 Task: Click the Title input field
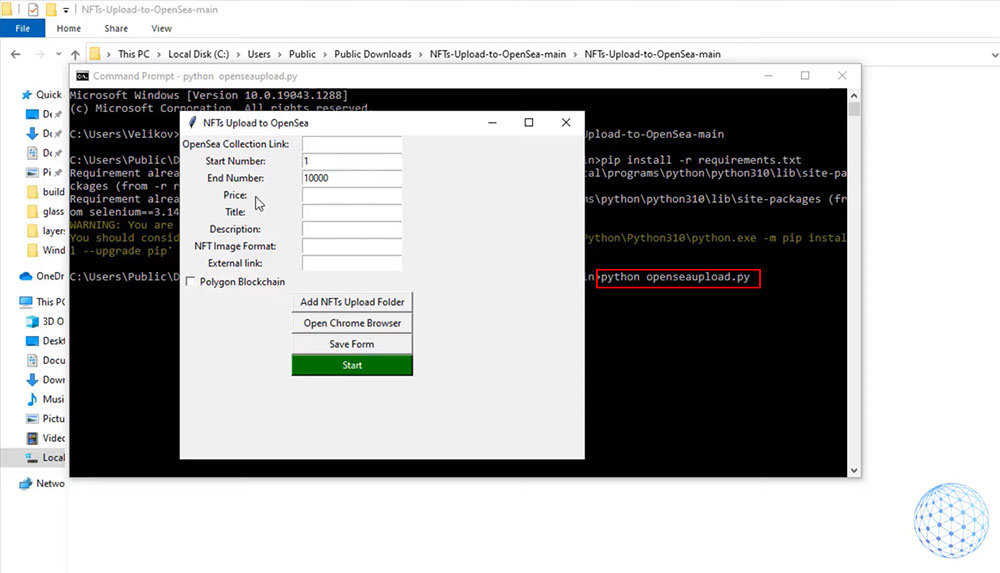click(352, 212)
